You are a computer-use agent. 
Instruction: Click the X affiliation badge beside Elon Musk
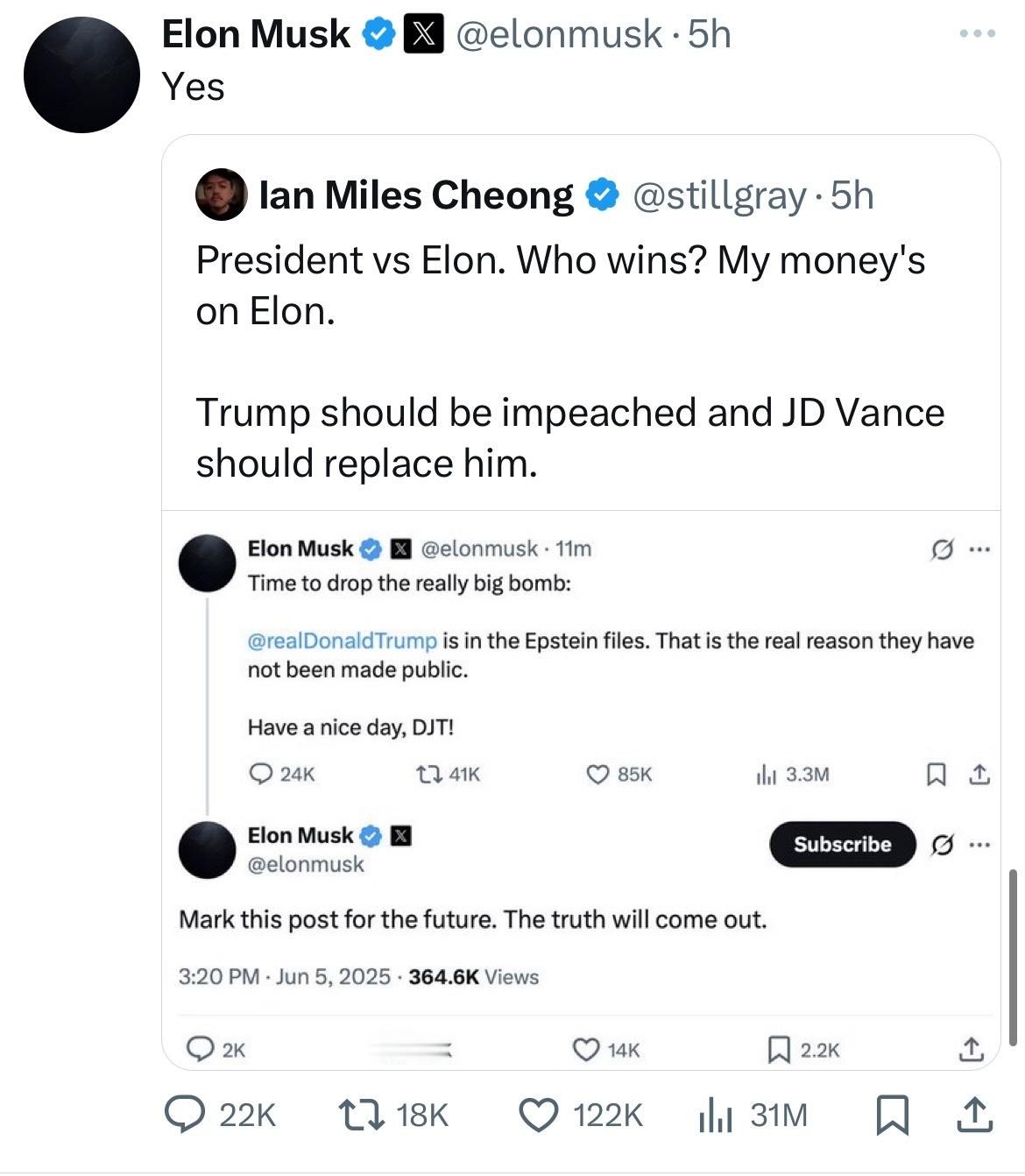coord(422,34)
